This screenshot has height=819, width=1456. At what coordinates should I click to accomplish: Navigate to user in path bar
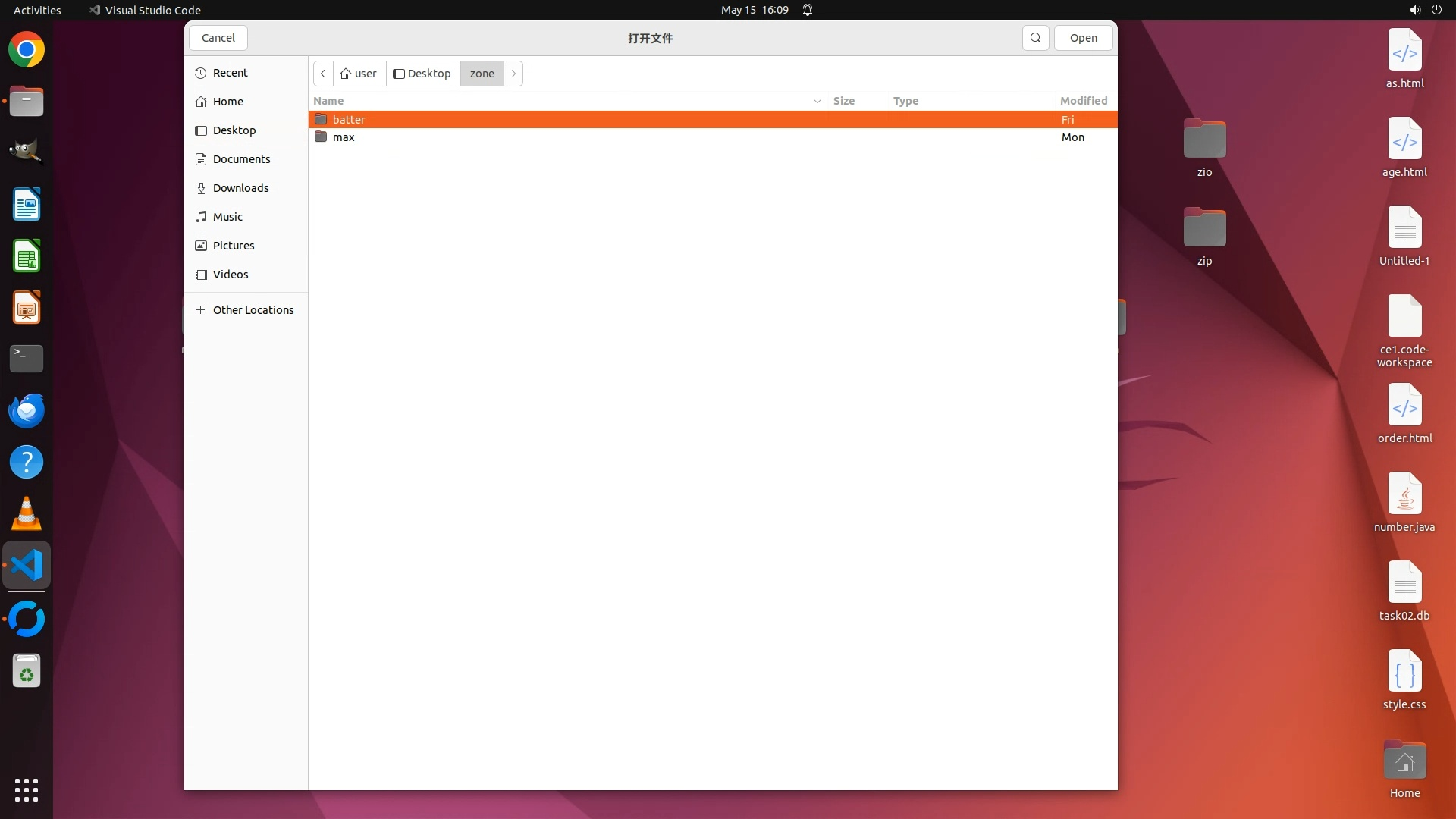click(x=359, y=74)
